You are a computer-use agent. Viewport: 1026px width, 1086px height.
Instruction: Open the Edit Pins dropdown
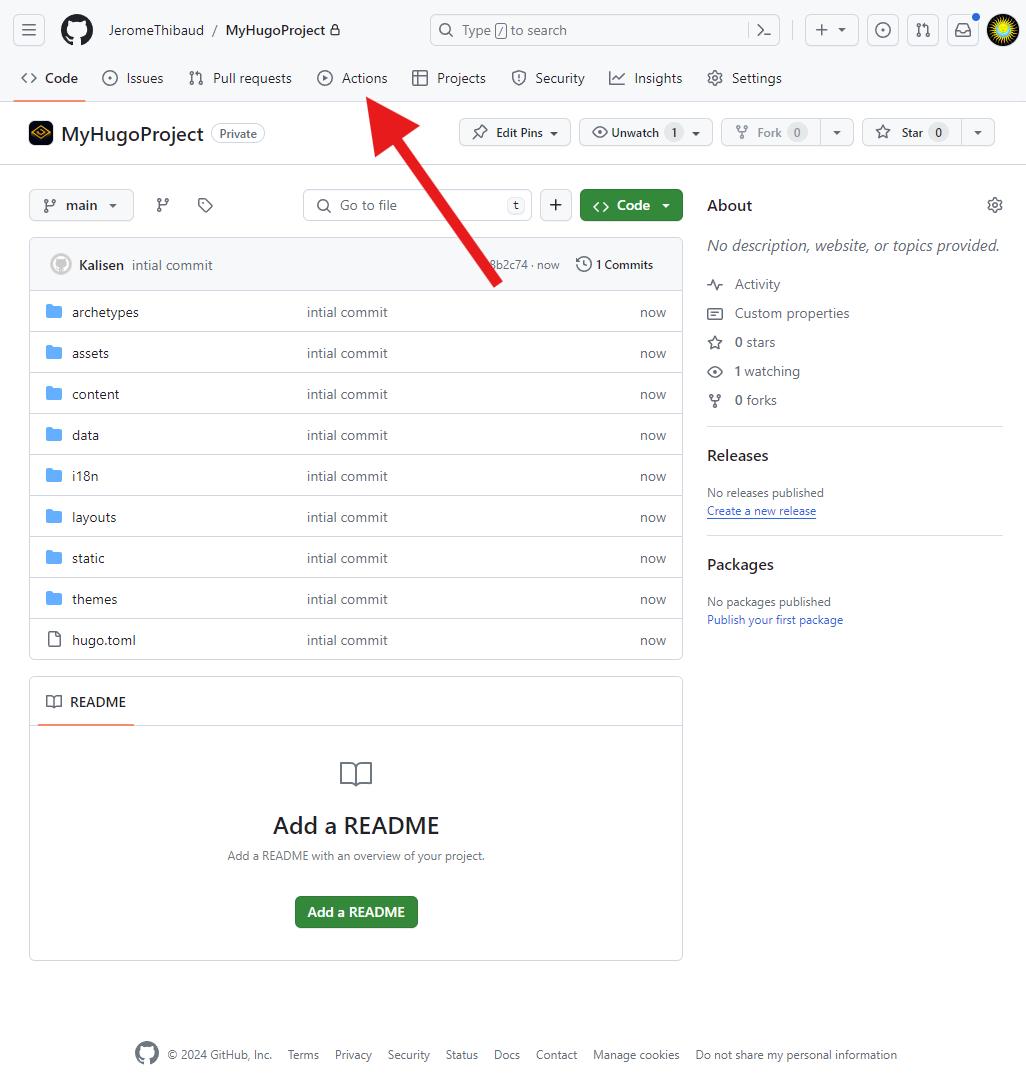click(x=515, y=132)
